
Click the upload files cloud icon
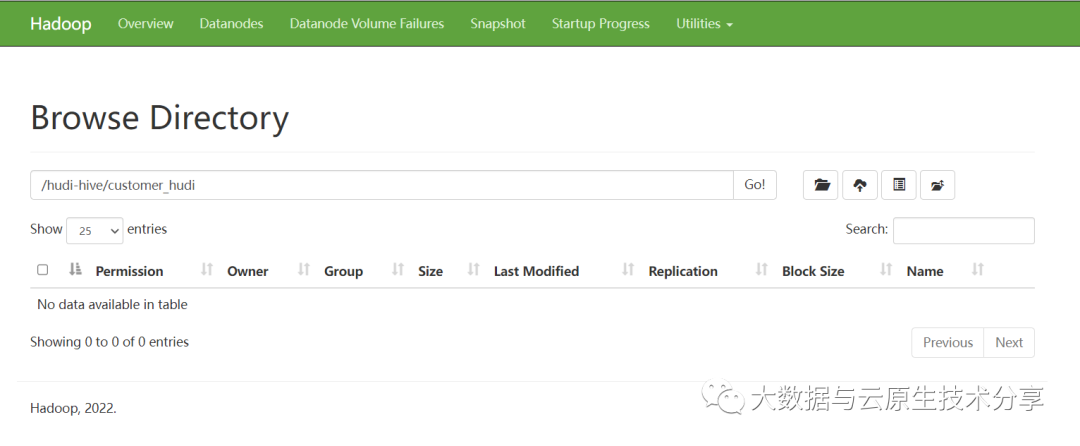pos(860,185)
